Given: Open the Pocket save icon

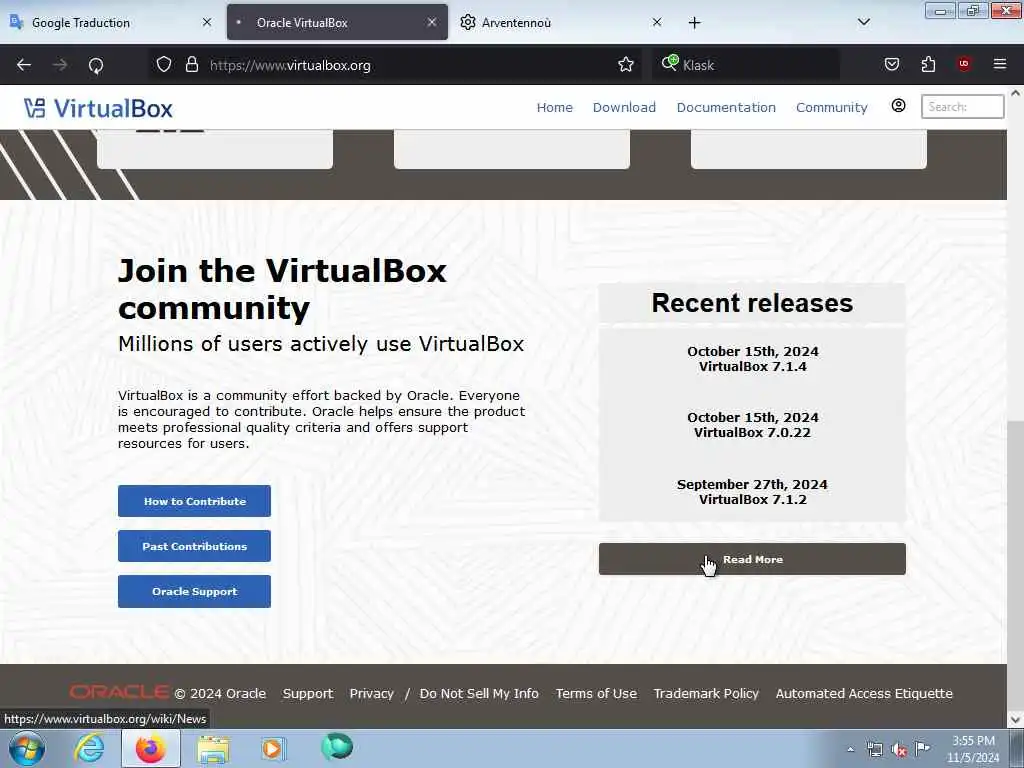Looking at the screenshot, I should (891, 64).
